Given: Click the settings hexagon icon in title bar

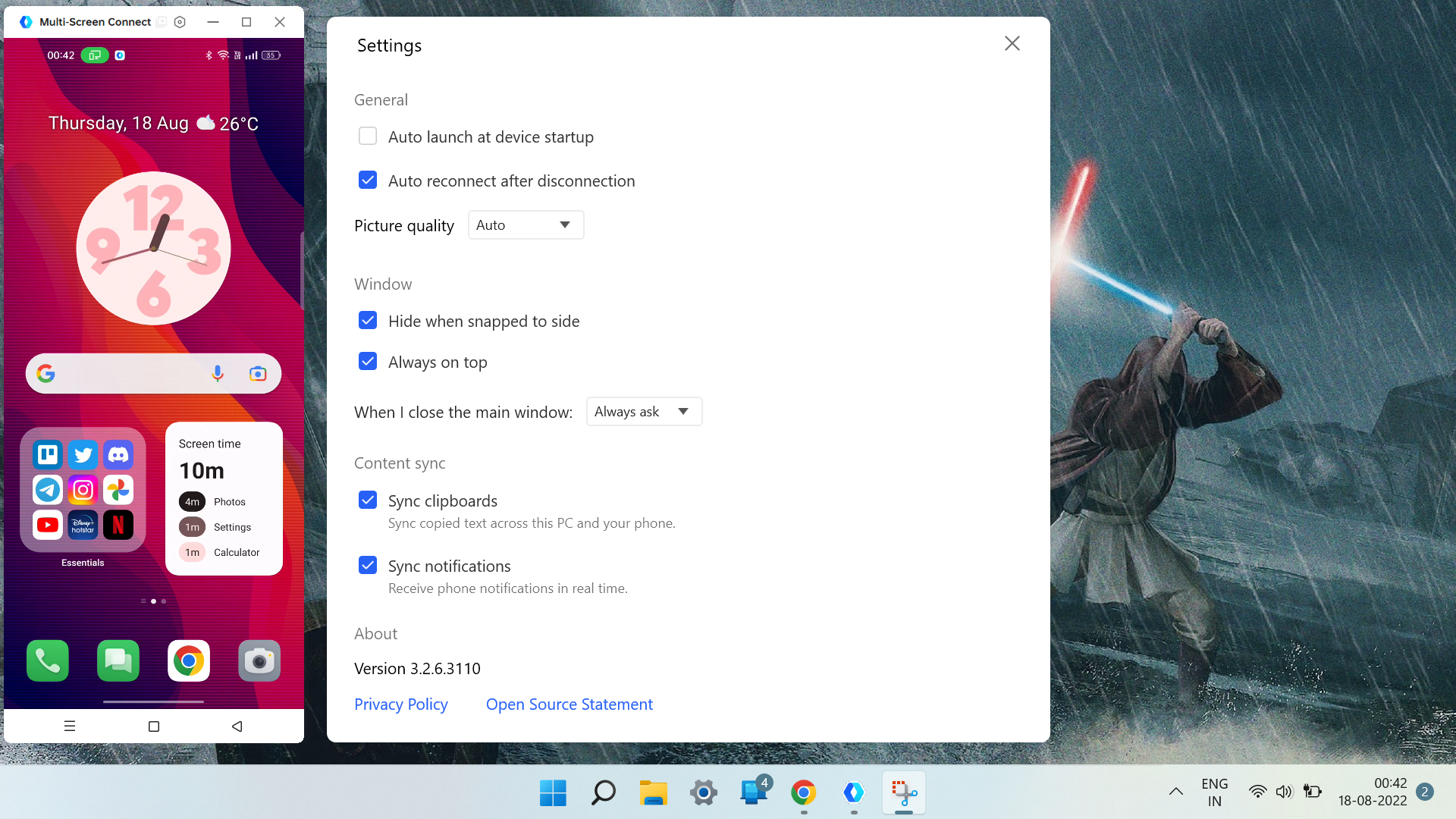Looking at the screenshot, I should pos(180,22).
